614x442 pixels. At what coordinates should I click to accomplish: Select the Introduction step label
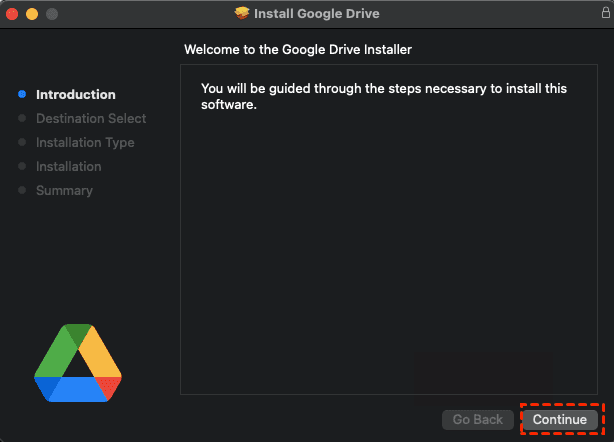[x=76, y=95]
